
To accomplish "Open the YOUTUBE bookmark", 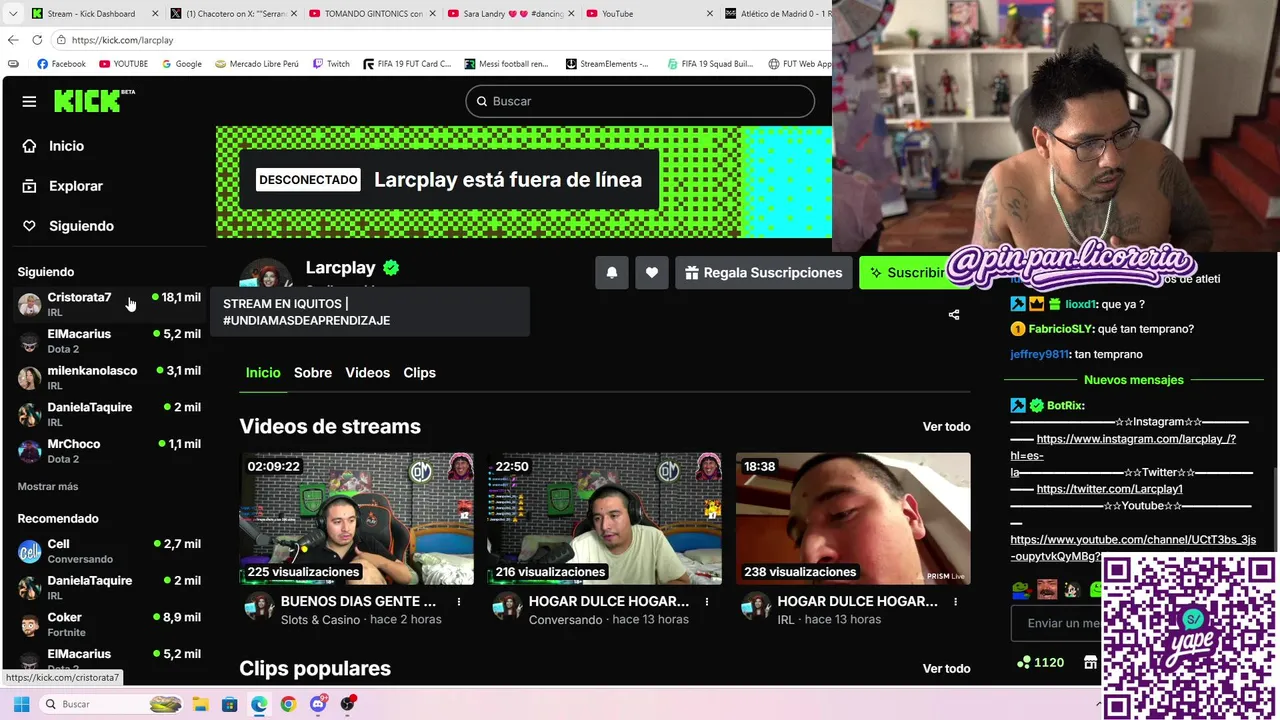I will [x=123, y=64].
